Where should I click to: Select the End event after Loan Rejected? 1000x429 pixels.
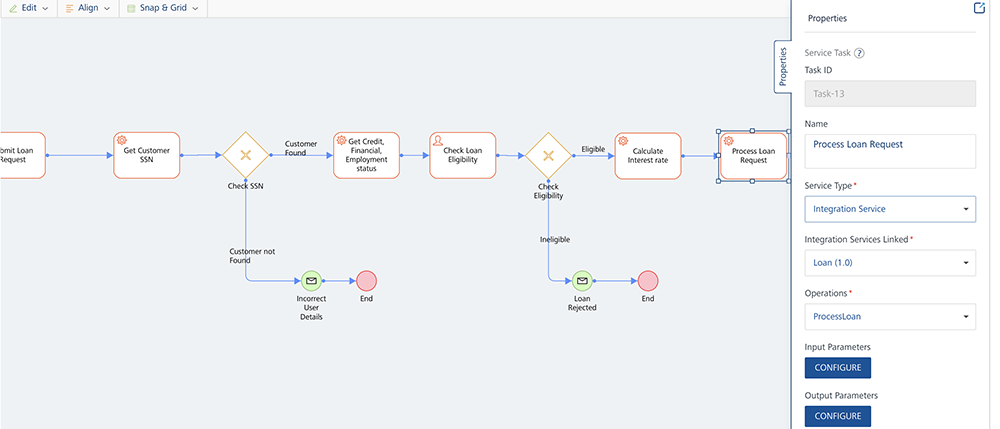648,281
